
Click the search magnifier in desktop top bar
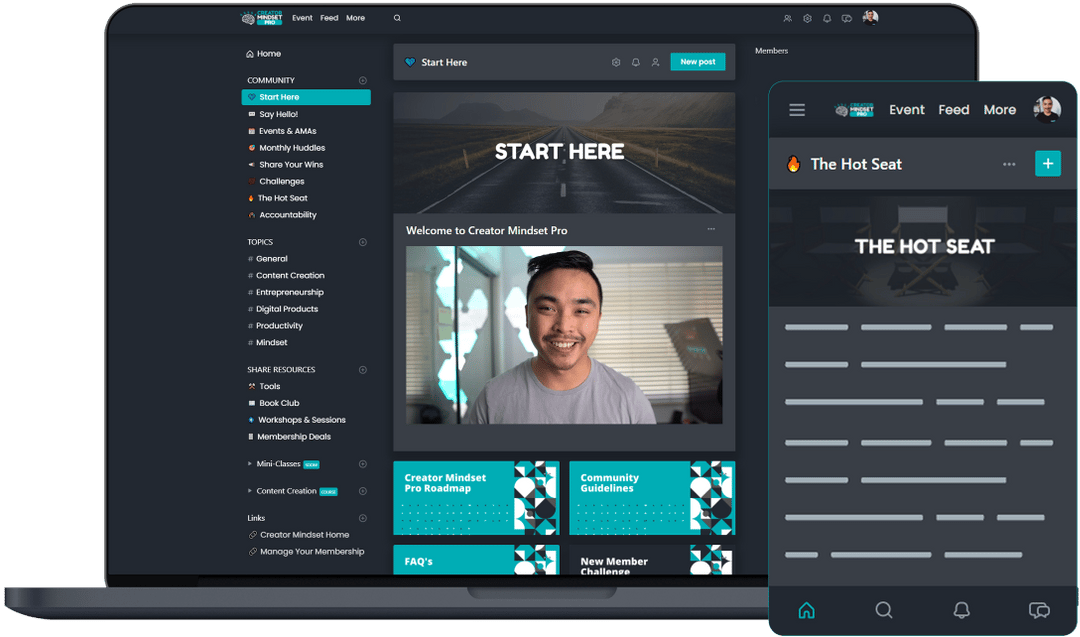coord(397,18)
